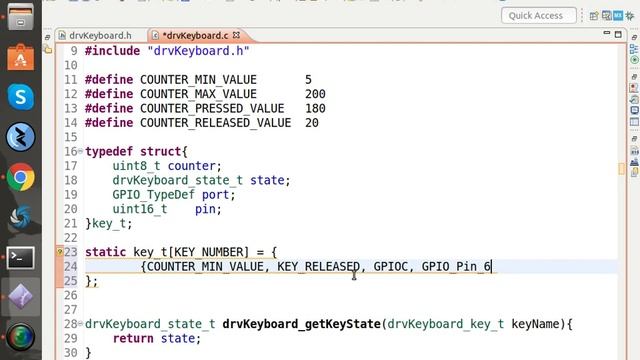
Task: Click }key_t; on line 21
Action: 109,224
